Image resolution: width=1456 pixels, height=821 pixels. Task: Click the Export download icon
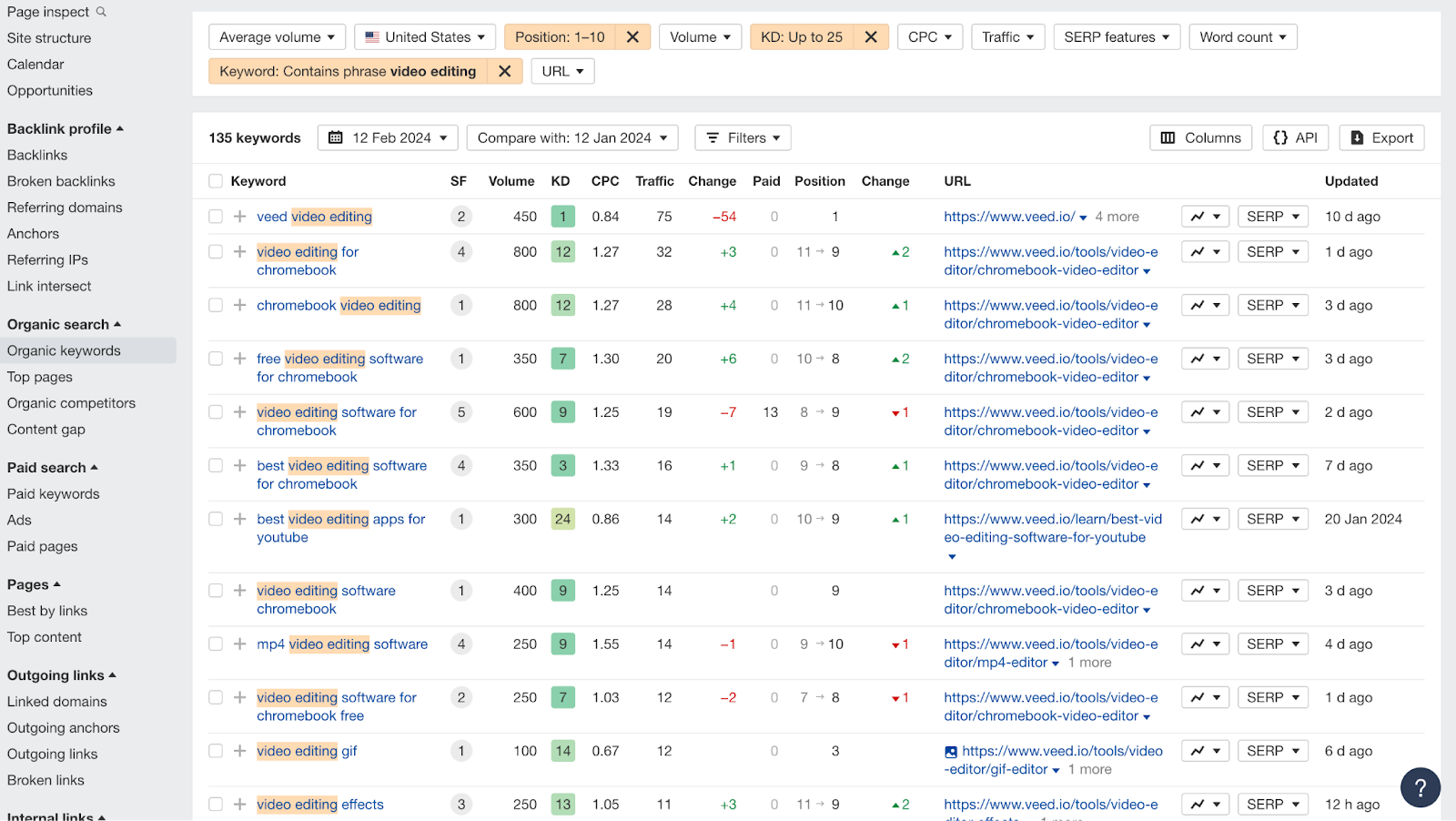pyautogui.click(x=1357, y=138)
